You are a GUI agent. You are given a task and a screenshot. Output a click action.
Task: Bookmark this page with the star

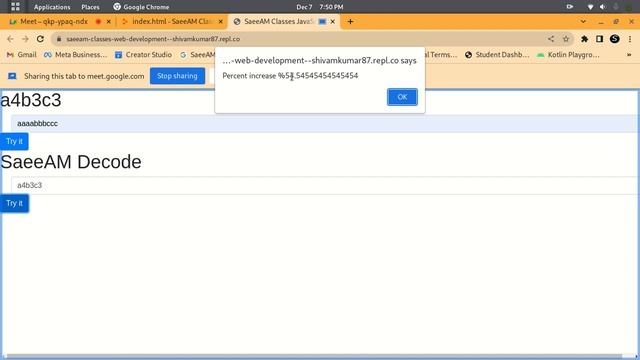pos(566,39)
